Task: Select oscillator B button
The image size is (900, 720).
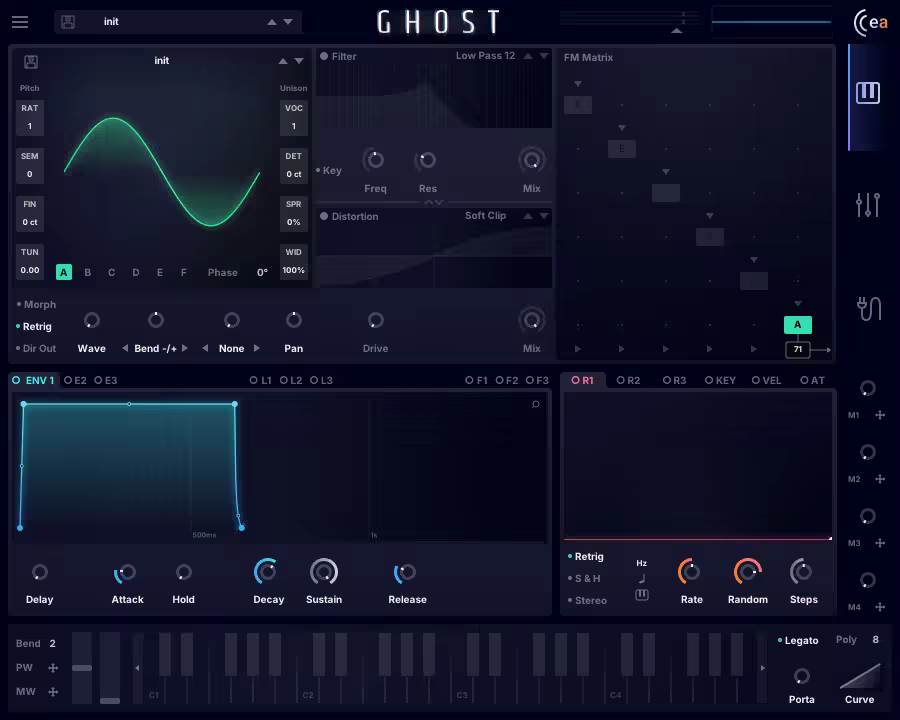Action: point(88,272)
